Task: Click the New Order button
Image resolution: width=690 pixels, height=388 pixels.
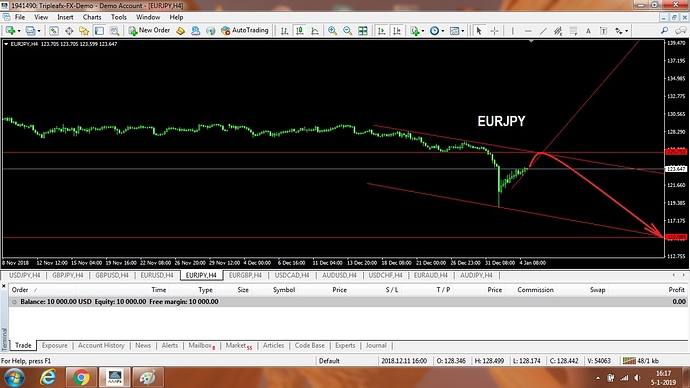Action: click(x=149, y=30)
